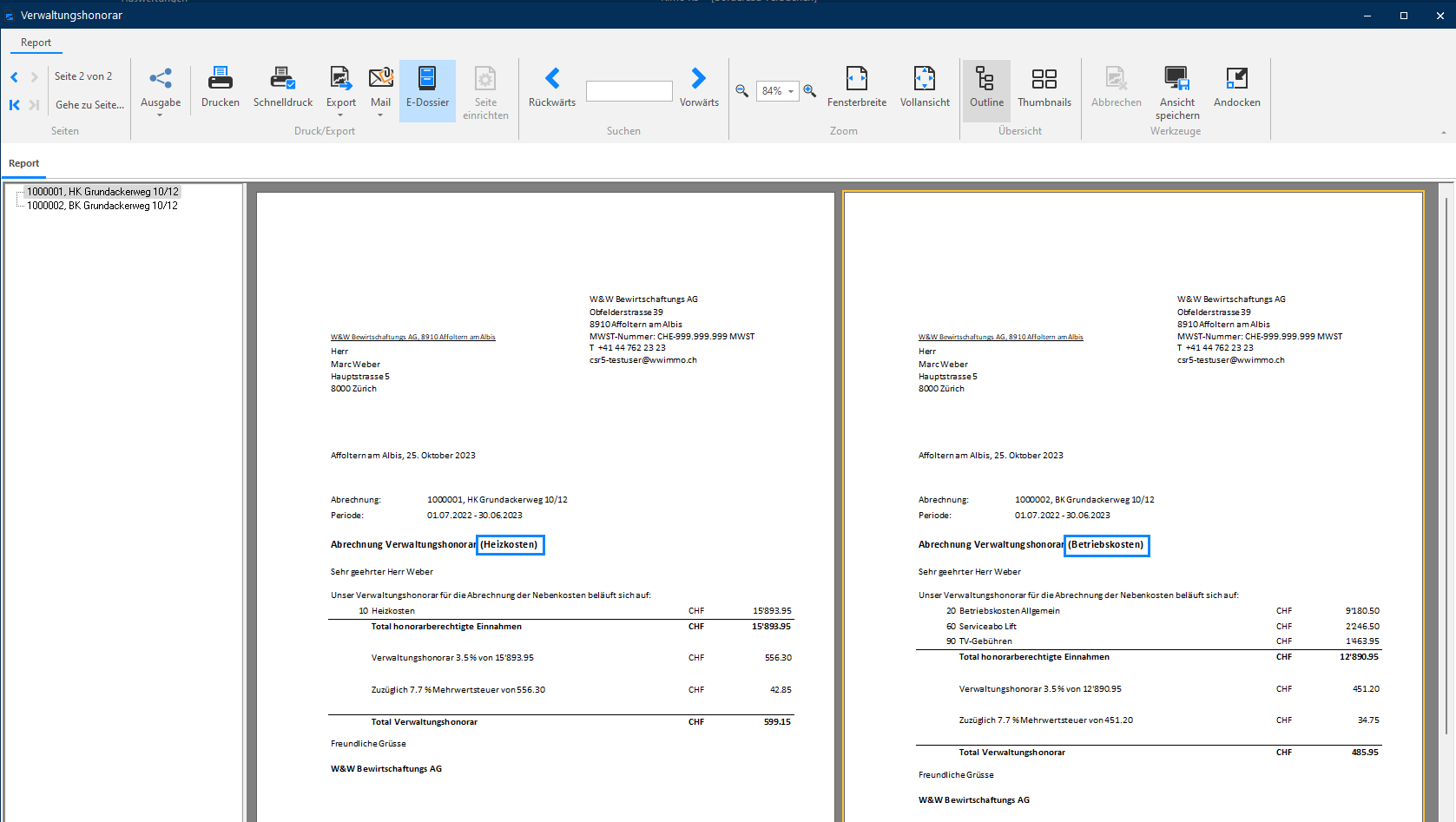Viewport: 1456px width, 822px height.
Task: Search backwards with Rückwärts arrow
Action: 552,78
